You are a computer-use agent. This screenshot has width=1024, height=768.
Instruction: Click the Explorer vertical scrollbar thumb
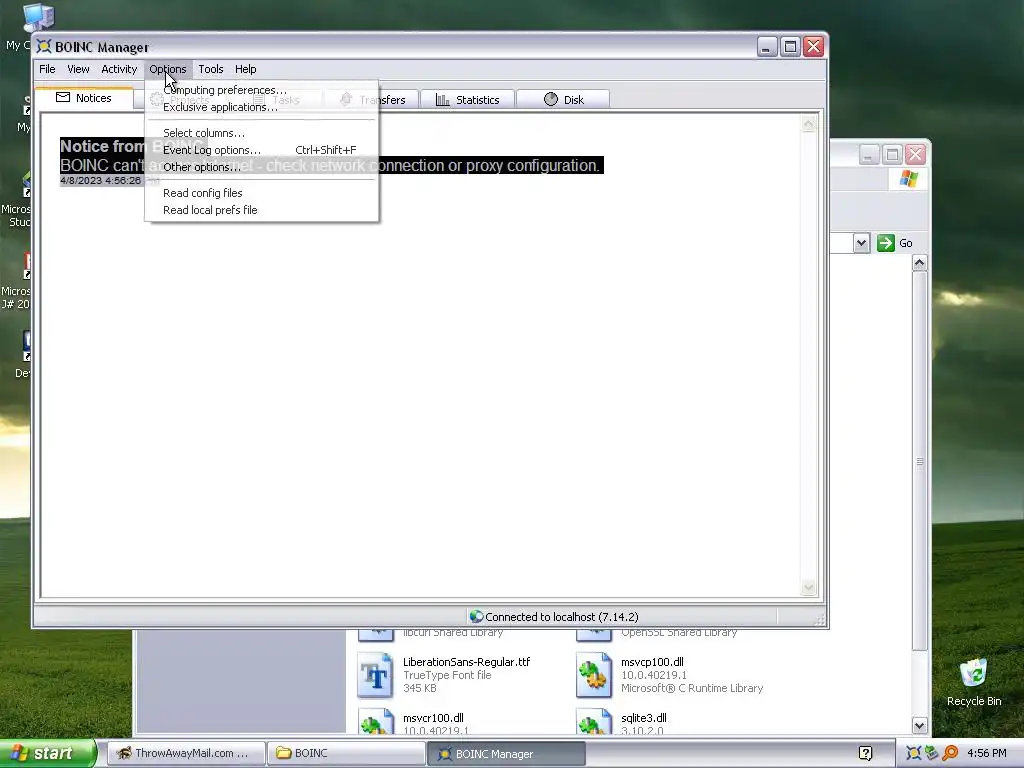pos(920,461)
